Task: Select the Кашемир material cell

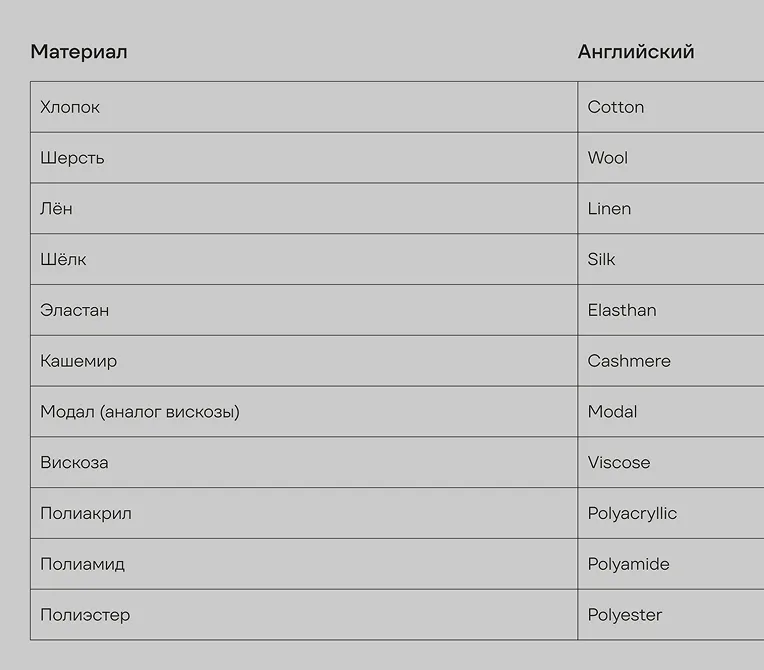Action: pos(304,361)
